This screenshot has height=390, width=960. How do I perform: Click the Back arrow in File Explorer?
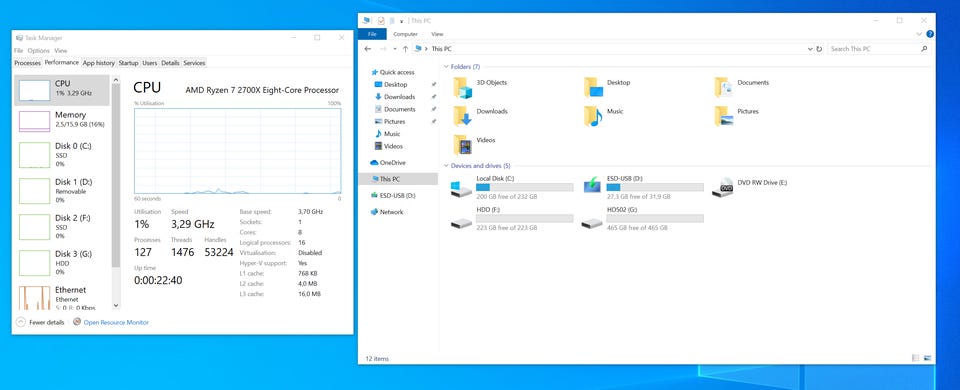click(368, 49)
